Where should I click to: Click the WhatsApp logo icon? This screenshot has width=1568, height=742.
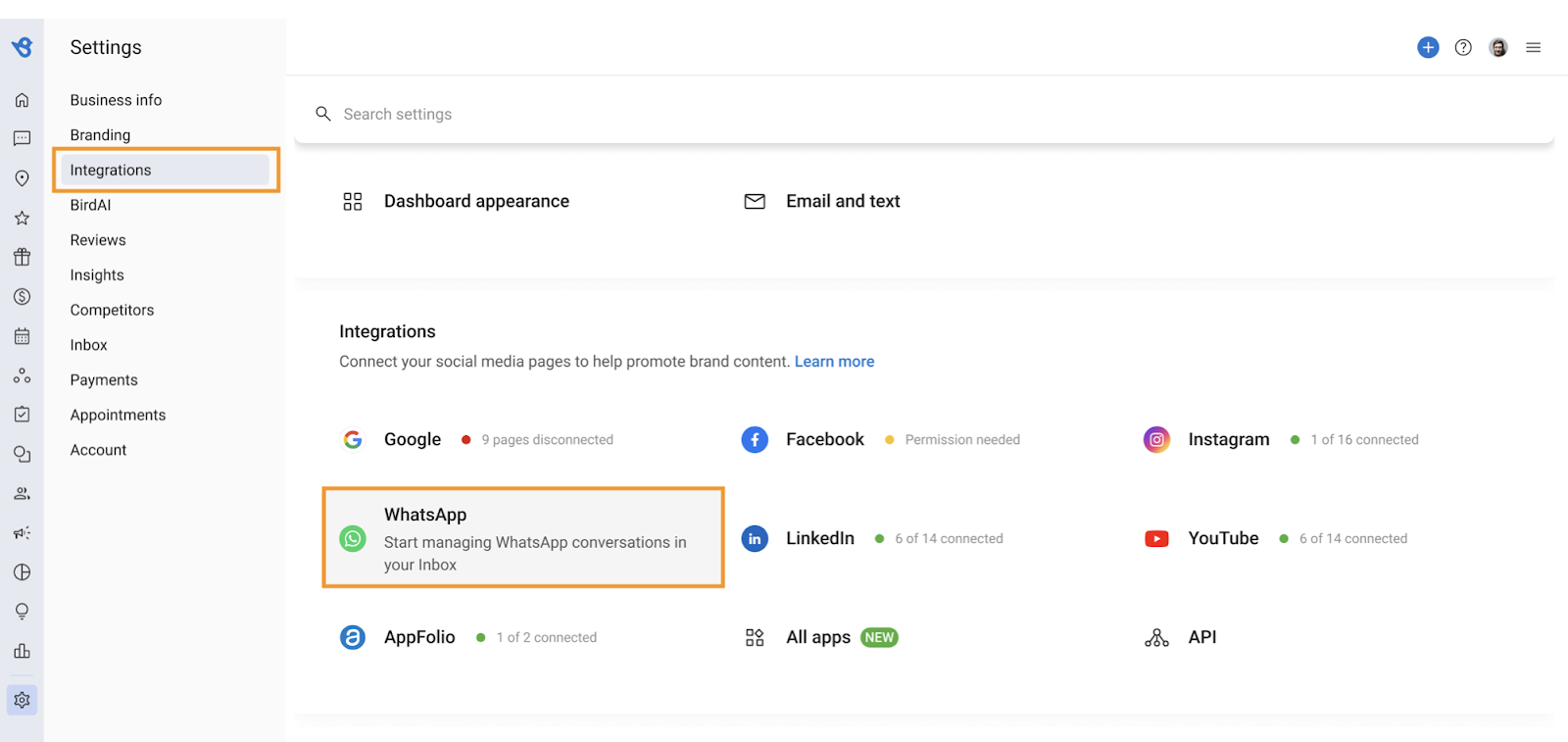tap(353, 538)
